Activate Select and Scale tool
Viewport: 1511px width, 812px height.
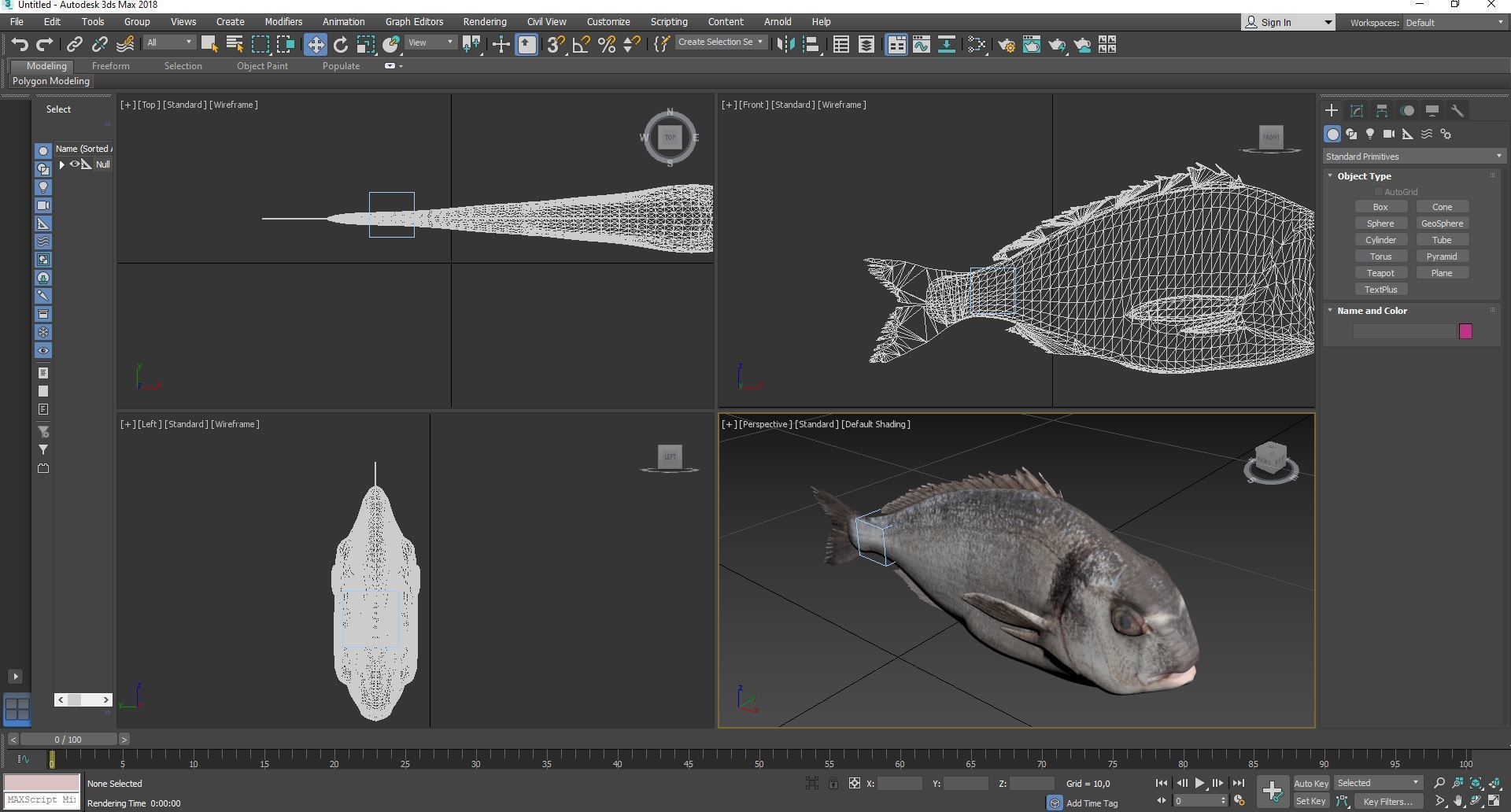(366, 44)
